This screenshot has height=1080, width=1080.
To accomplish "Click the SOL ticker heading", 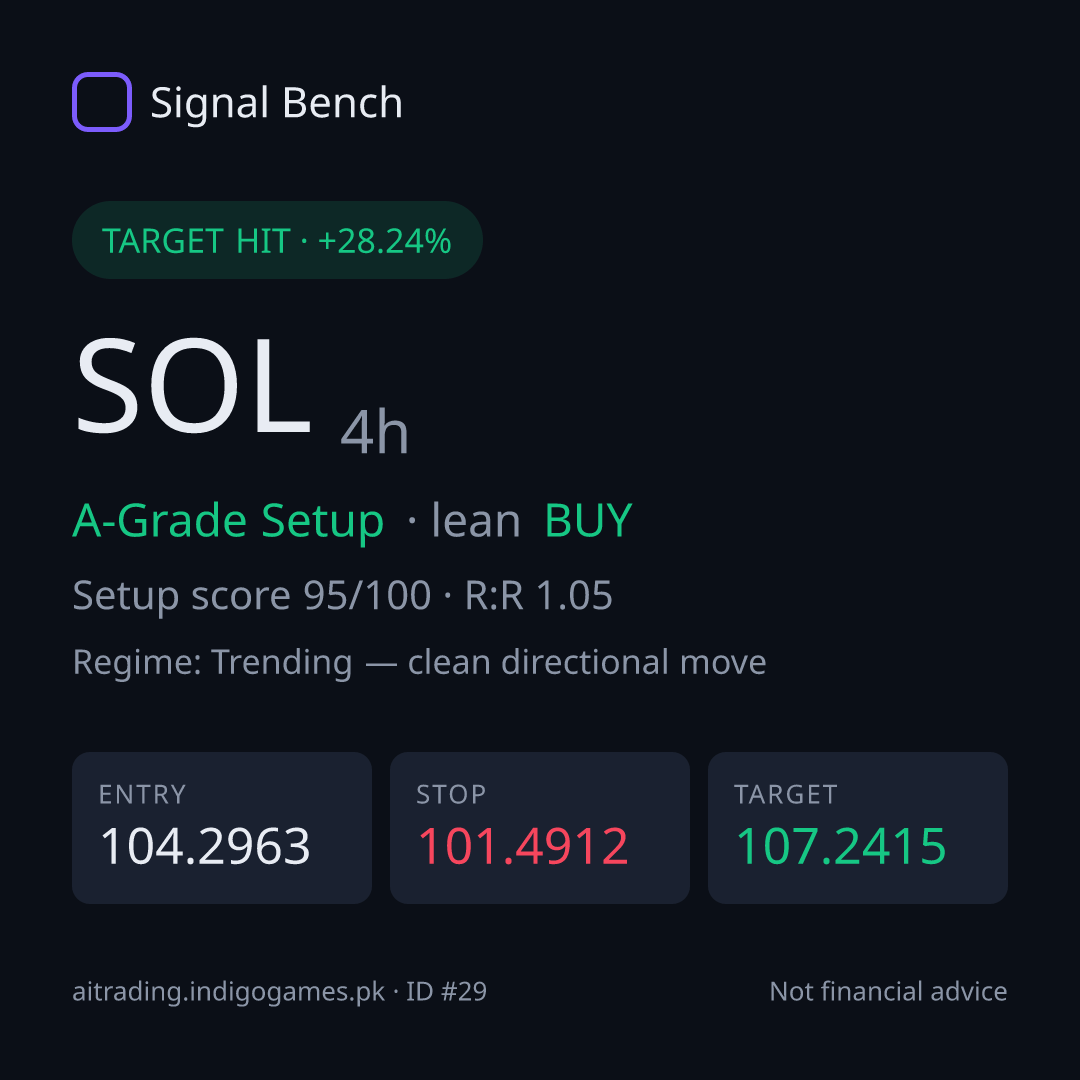I will (192, 385).
